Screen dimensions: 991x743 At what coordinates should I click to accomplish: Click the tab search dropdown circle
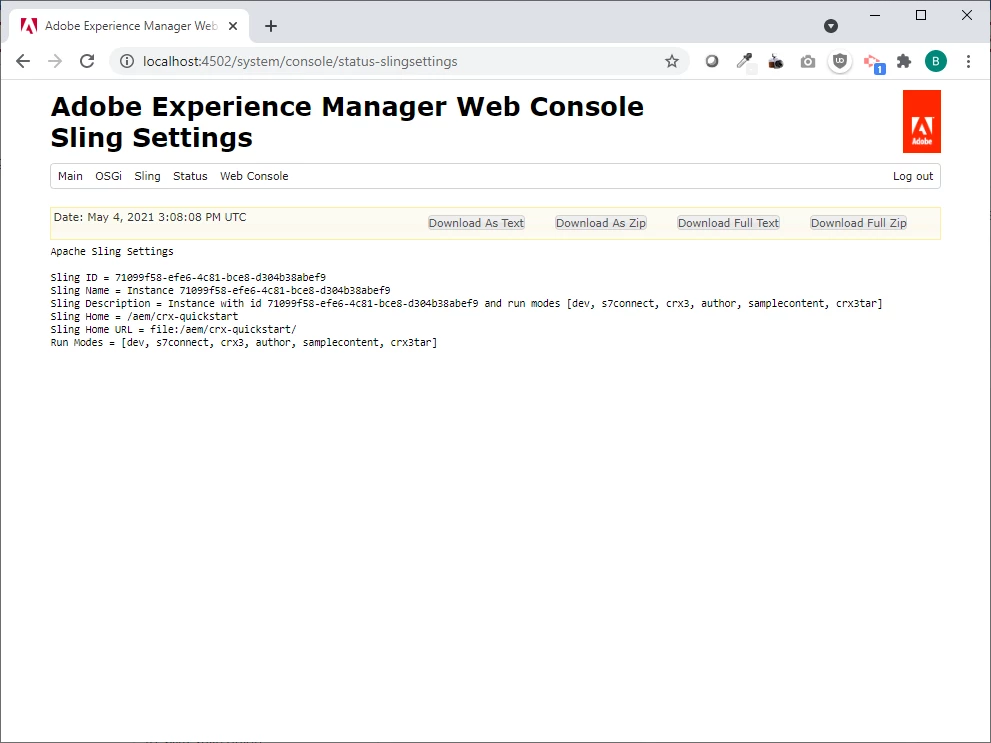click(x=831, y=26)
